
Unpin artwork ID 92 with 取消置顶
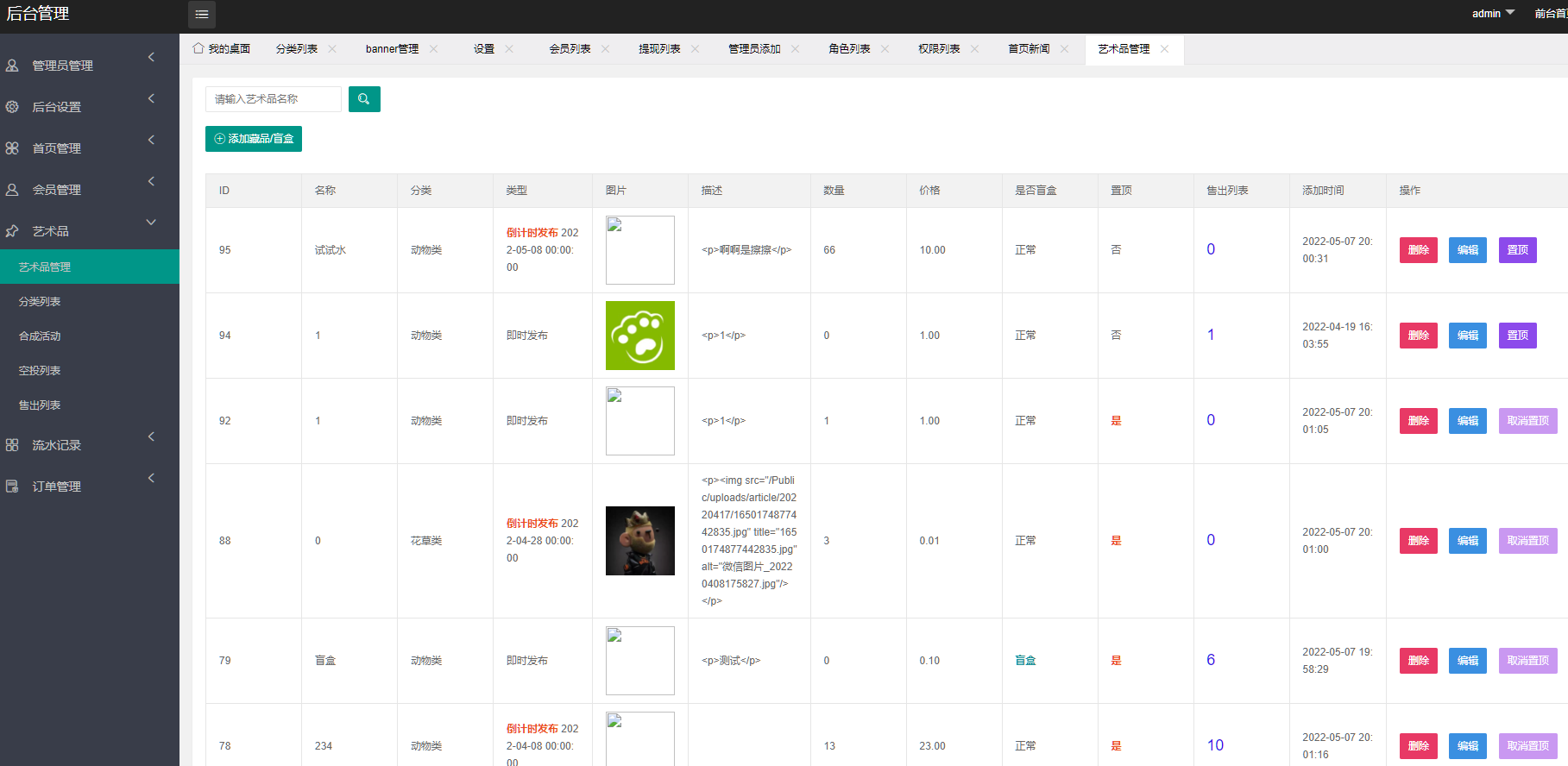click(x=1527, y=421)
